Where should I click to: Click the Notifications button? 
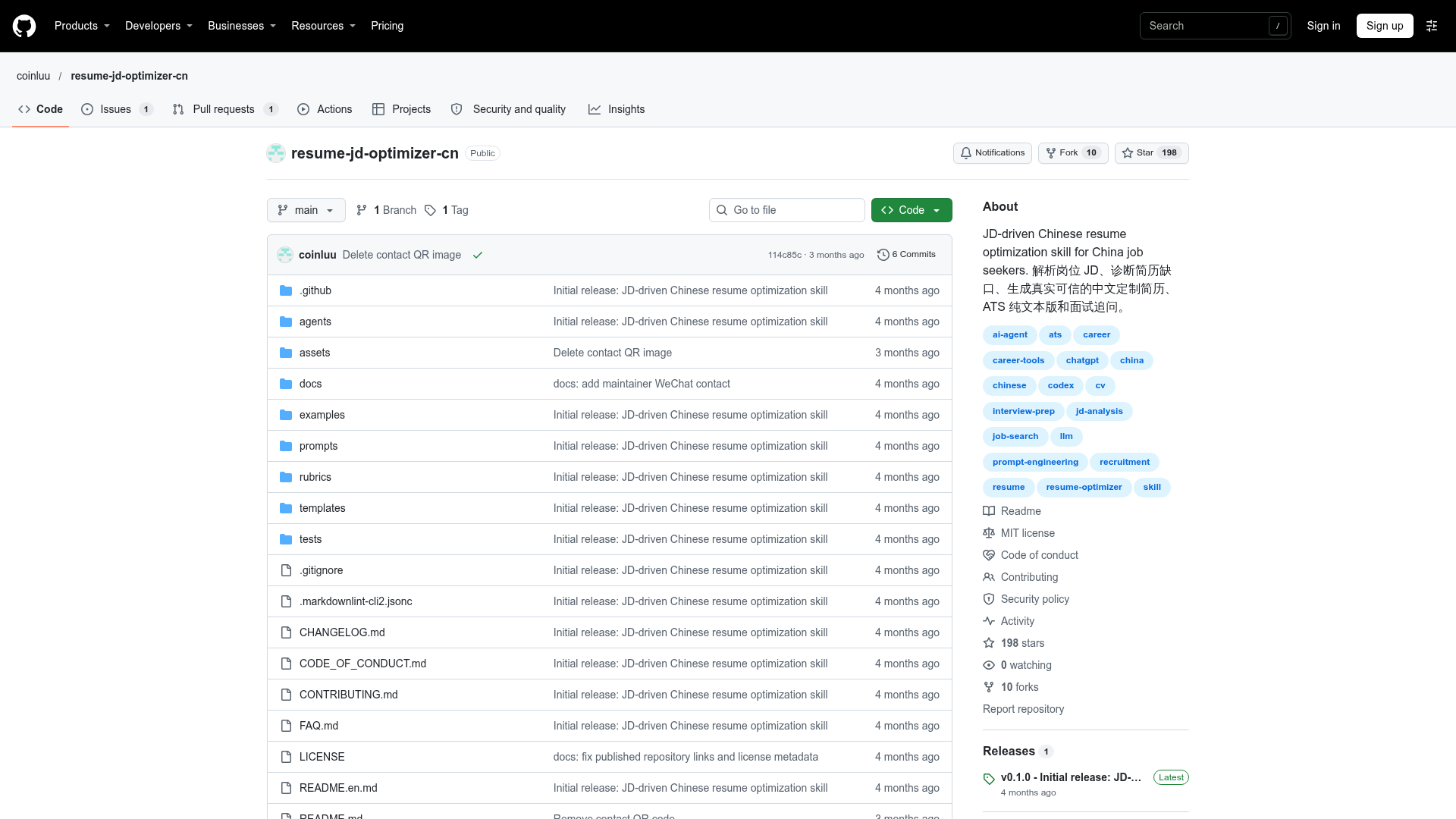click(992, 153)
